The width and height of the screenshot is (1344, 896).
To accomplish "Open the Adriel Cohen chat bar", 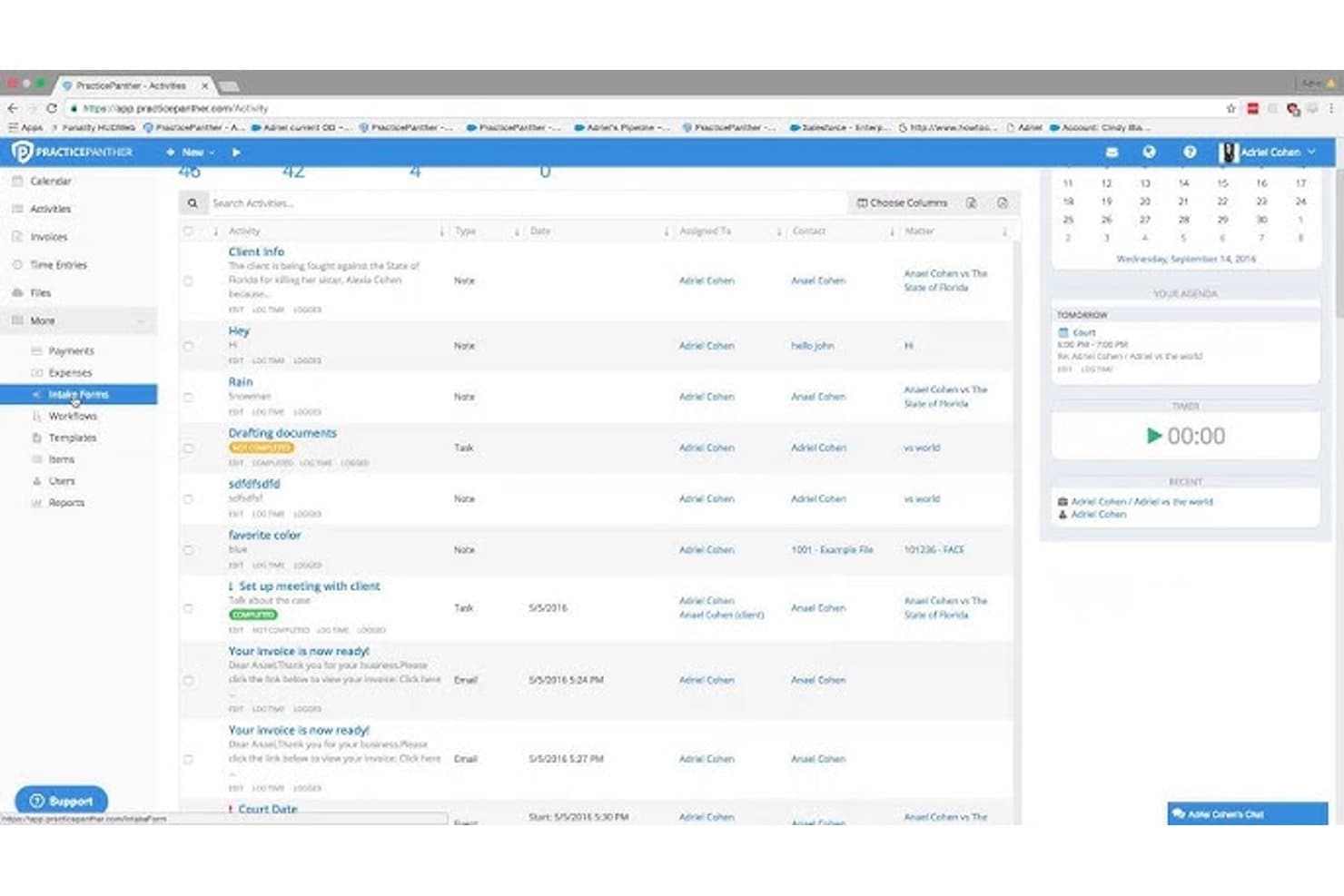I will coord(1248,813).
